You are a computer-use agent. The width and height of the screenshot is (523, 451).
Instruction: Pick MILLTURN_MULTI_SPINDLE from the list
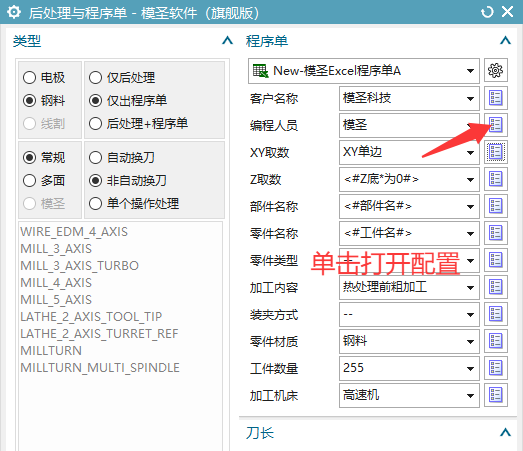(x=100, y=368)
